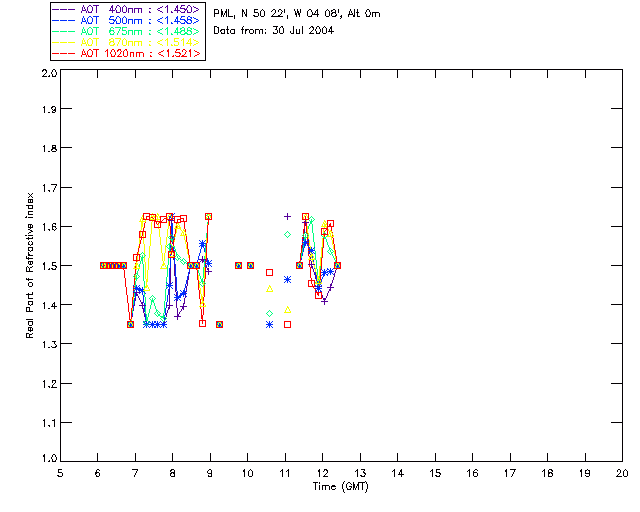The width and height of the screenshot is (640, 512).
Task: Click the time-axis tick label 17
Action: point(510,473)
